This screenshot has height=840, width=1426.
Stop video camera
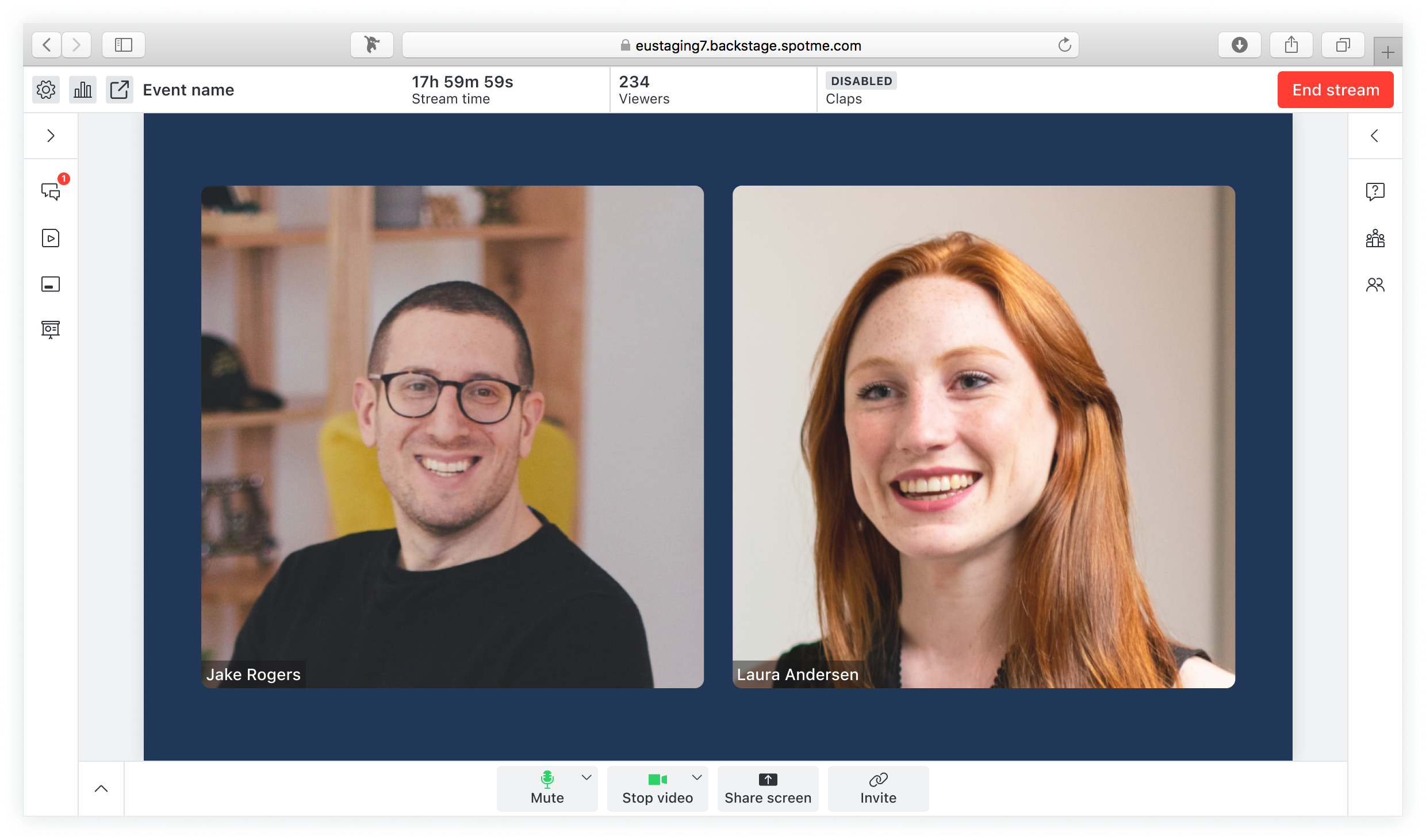pyautogui.click(x=657, y=788)
